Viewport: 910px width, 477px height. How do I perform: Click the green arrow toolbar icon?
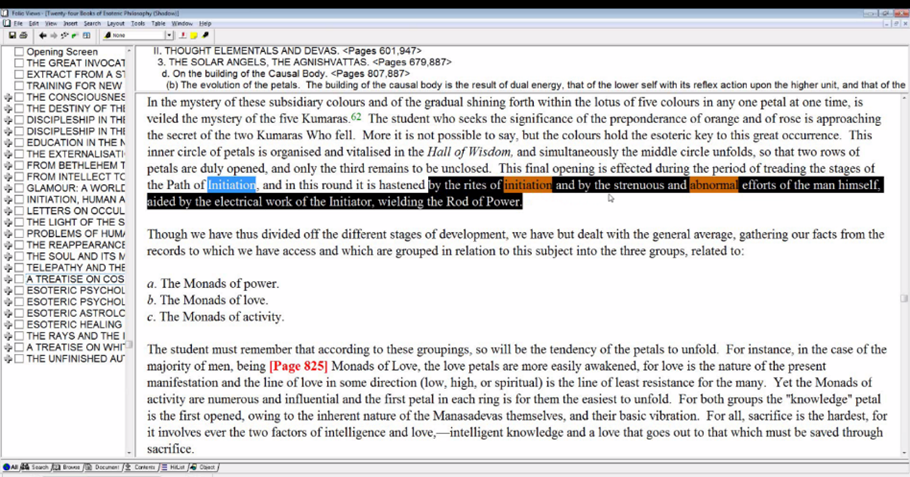[x=75, y=35]
